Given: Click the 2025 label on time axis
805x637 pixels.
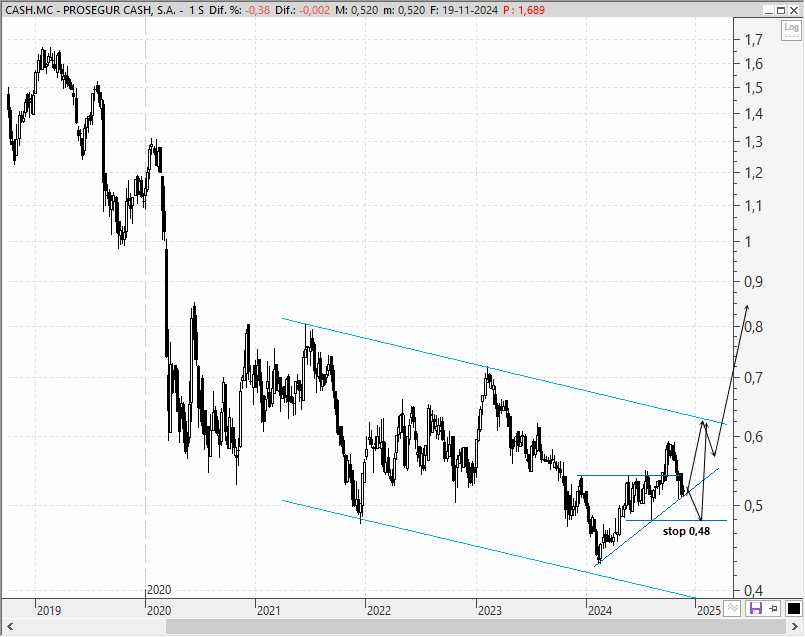Looking at the screenshot, I should (x=709, y=611).
